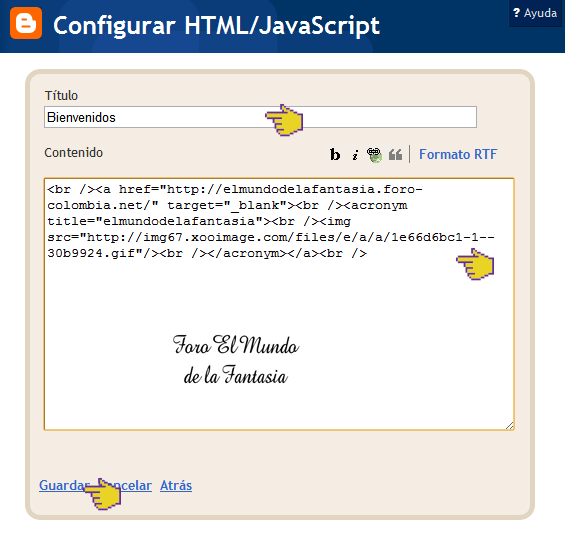Click the Contenido label
The image size is (565, 553).
point(74,152)
